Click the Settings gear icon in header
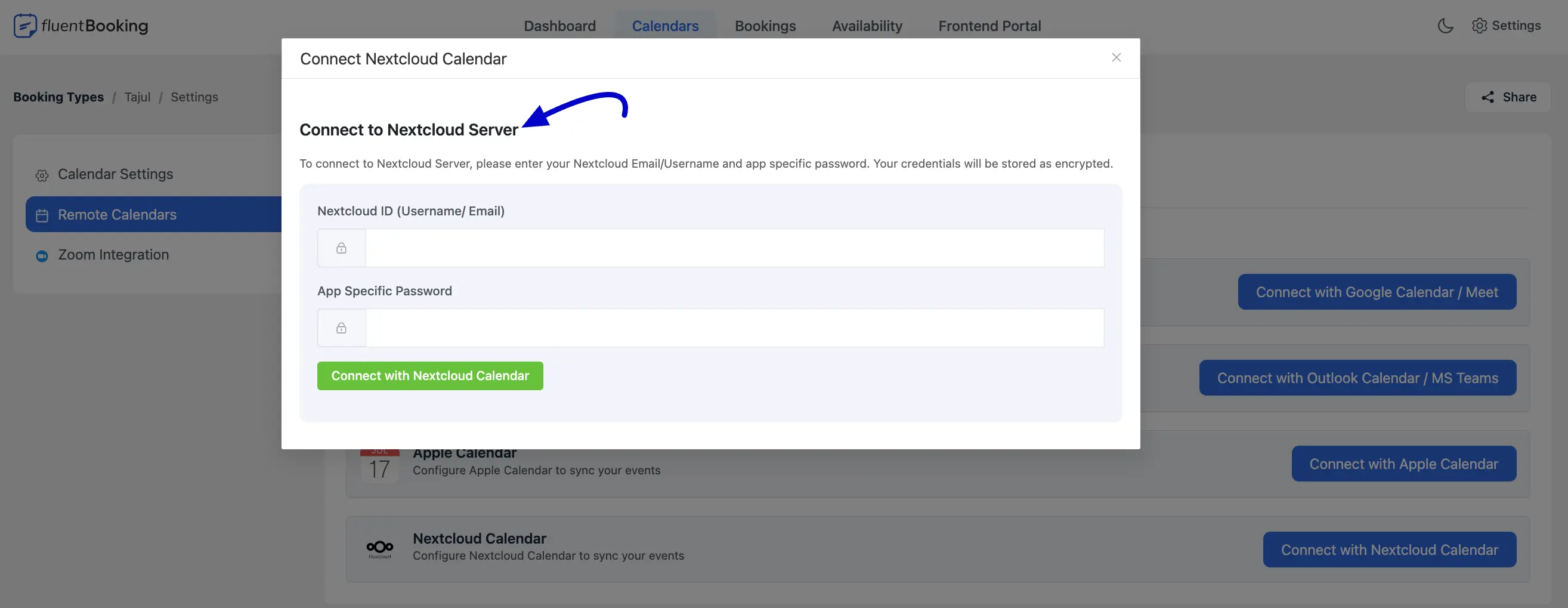This screenshot has height=608, width=1568. pyautogui.click(x=1479, y=26)
